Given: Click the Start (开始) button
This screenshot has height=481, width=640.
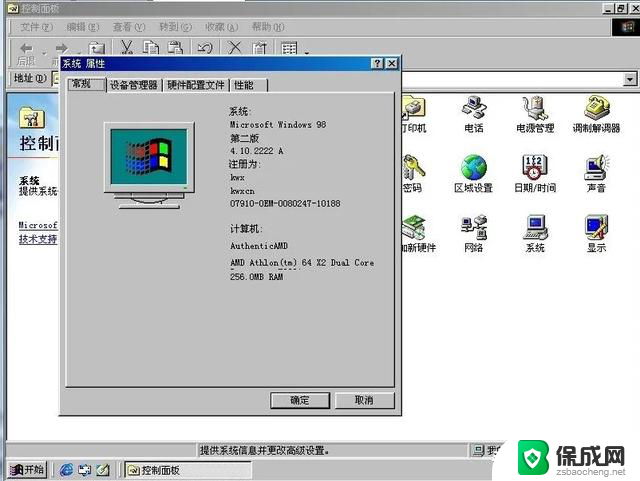Looking at the screenshot, I should [27, 470].
